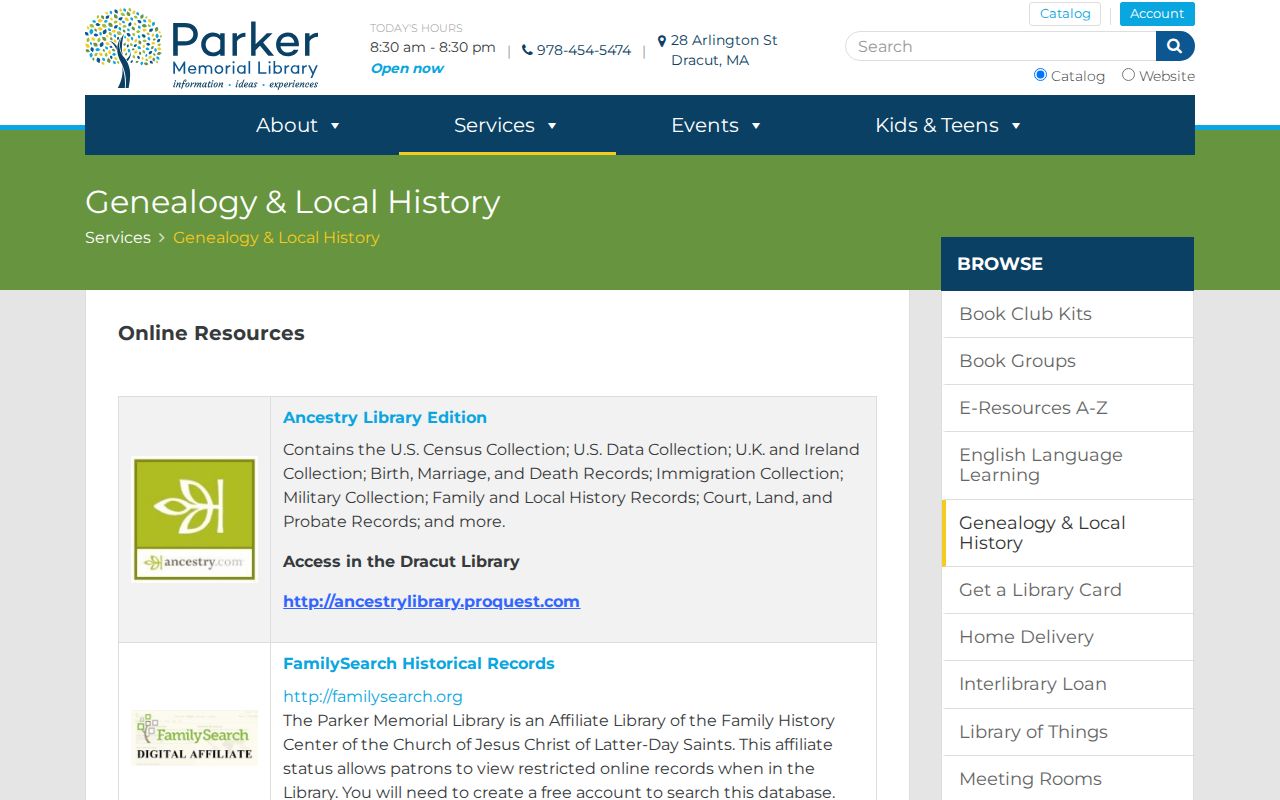Click the Catalog button at top
The height and width of the screenshot is (800, 1280).
click(1065, 14)
